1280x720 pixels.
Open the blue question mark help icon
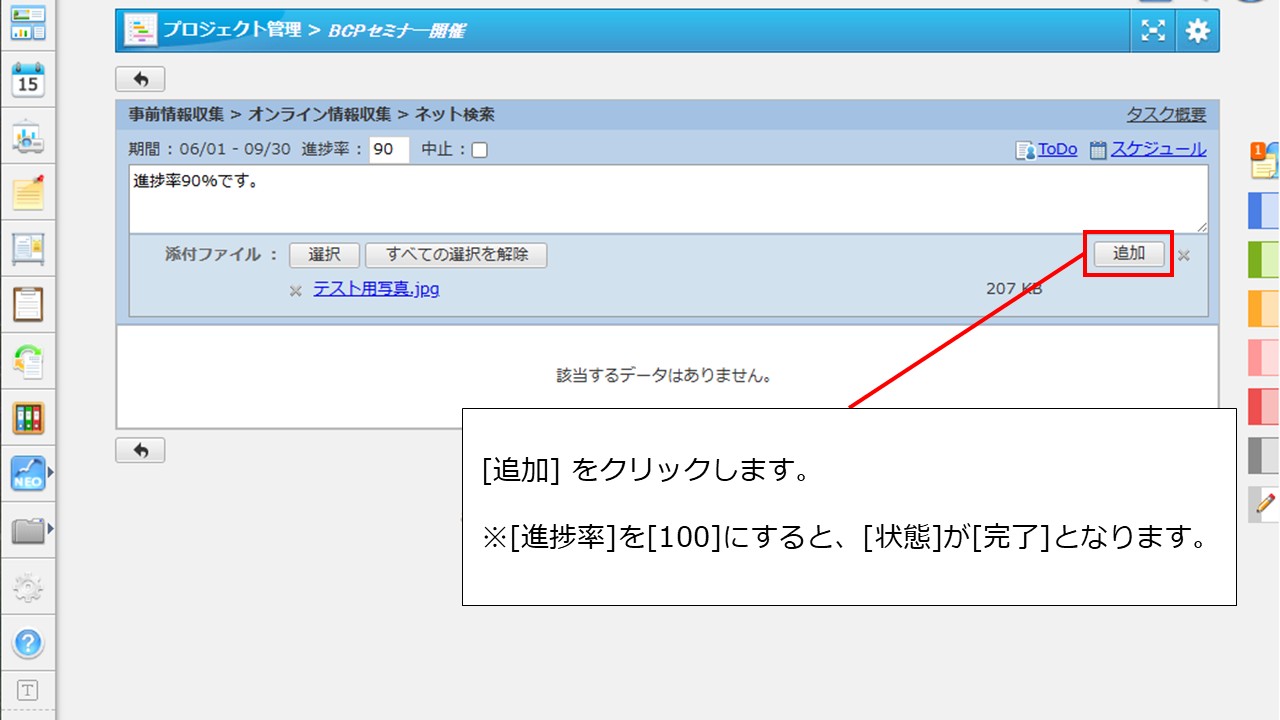pyautogui.click(x=28, y=642)
